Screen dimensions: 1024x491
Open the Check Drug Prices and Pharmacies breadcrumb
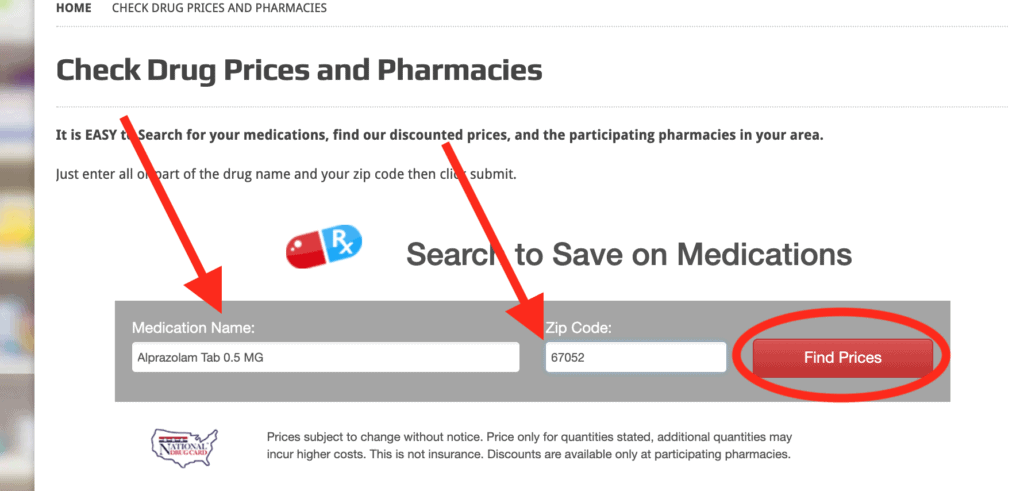pyautogui.click(x=219, y=8)
